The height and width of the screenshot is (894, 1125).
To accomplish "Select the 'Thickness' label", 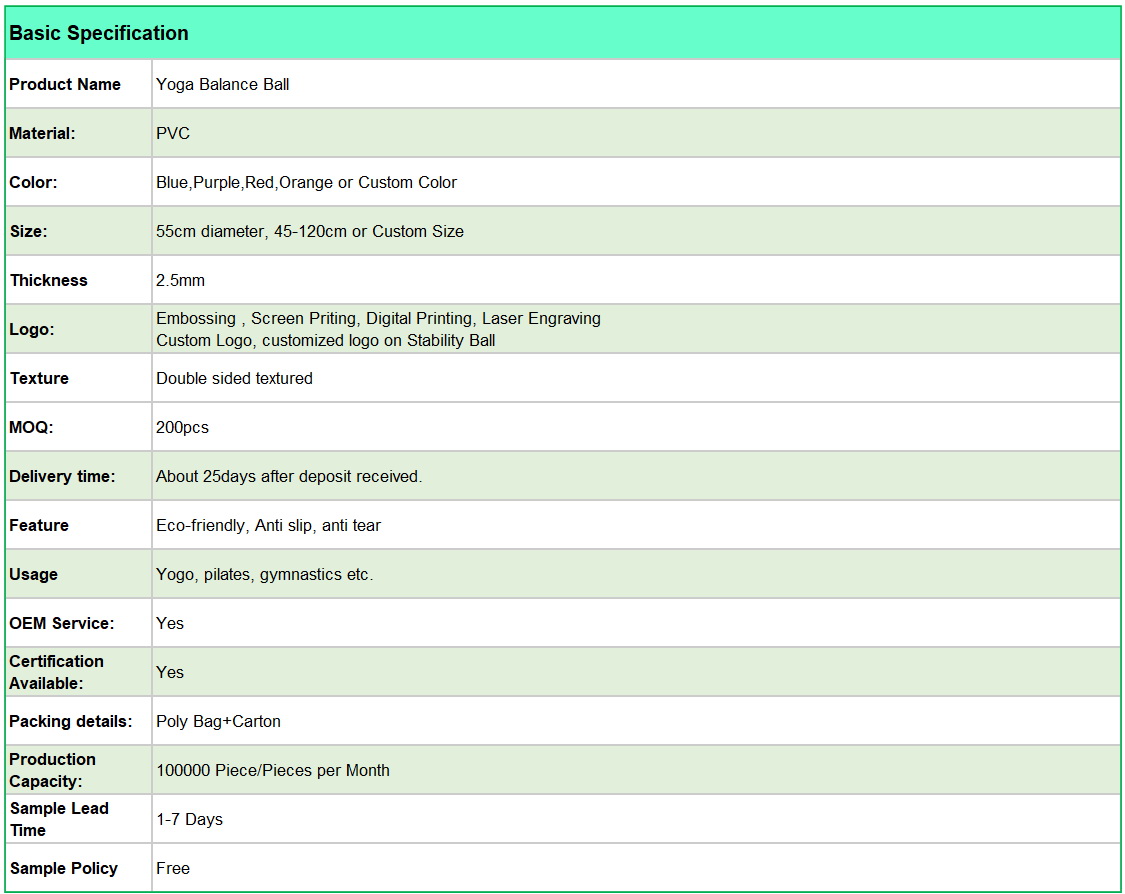I will click(x=48, y=281).
